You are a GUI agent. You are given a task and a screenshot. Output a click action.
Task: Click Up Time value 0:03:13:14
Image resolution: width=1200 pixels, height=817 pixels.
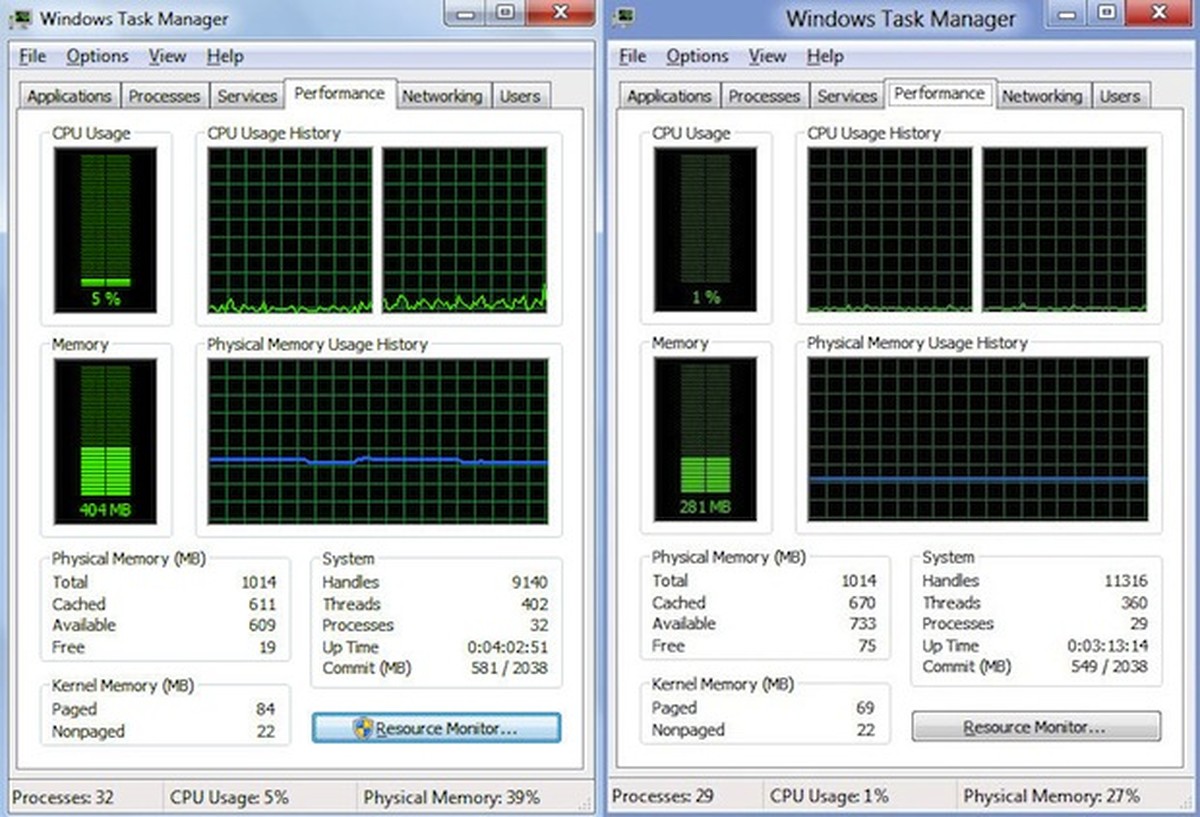(x=1107, y=645)
